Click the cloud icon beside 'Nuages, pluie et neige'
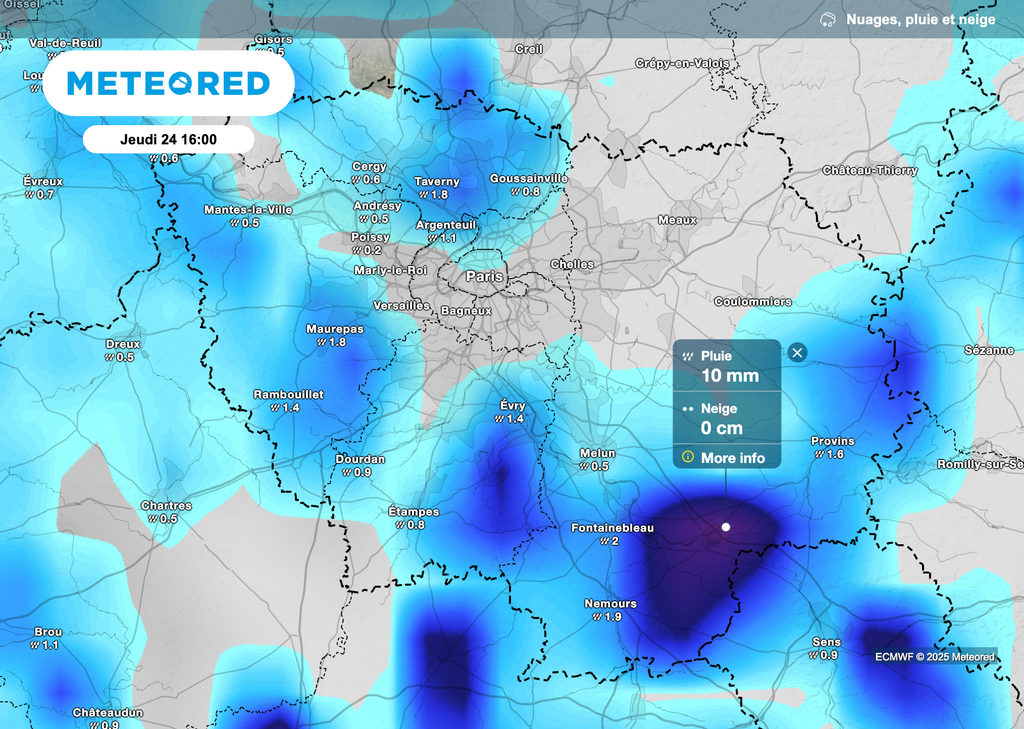1024x729 pixels. [x=827, y=18]
